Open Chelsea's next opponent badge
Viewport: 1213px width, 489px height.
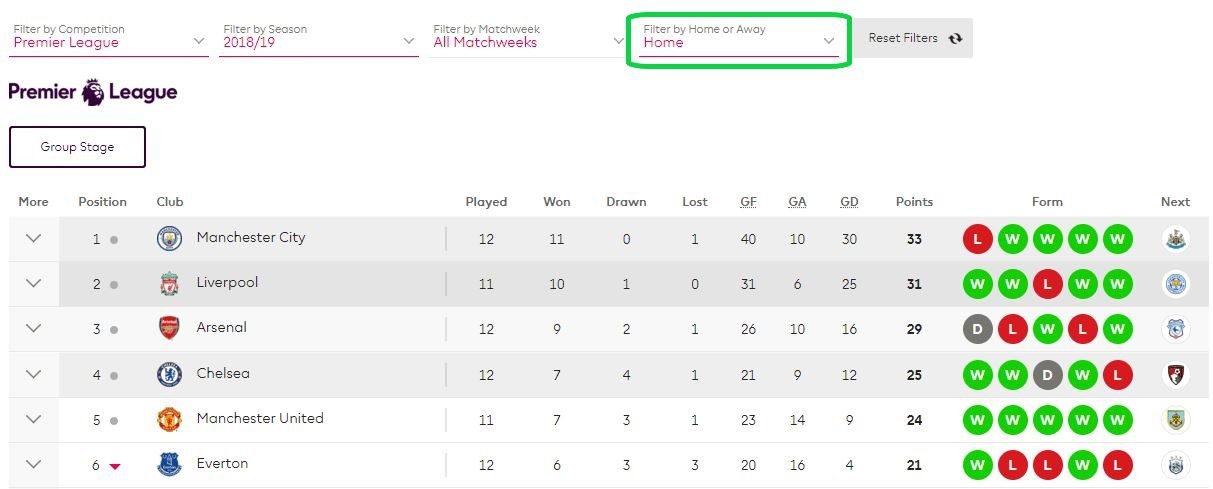coord(1175,375)
